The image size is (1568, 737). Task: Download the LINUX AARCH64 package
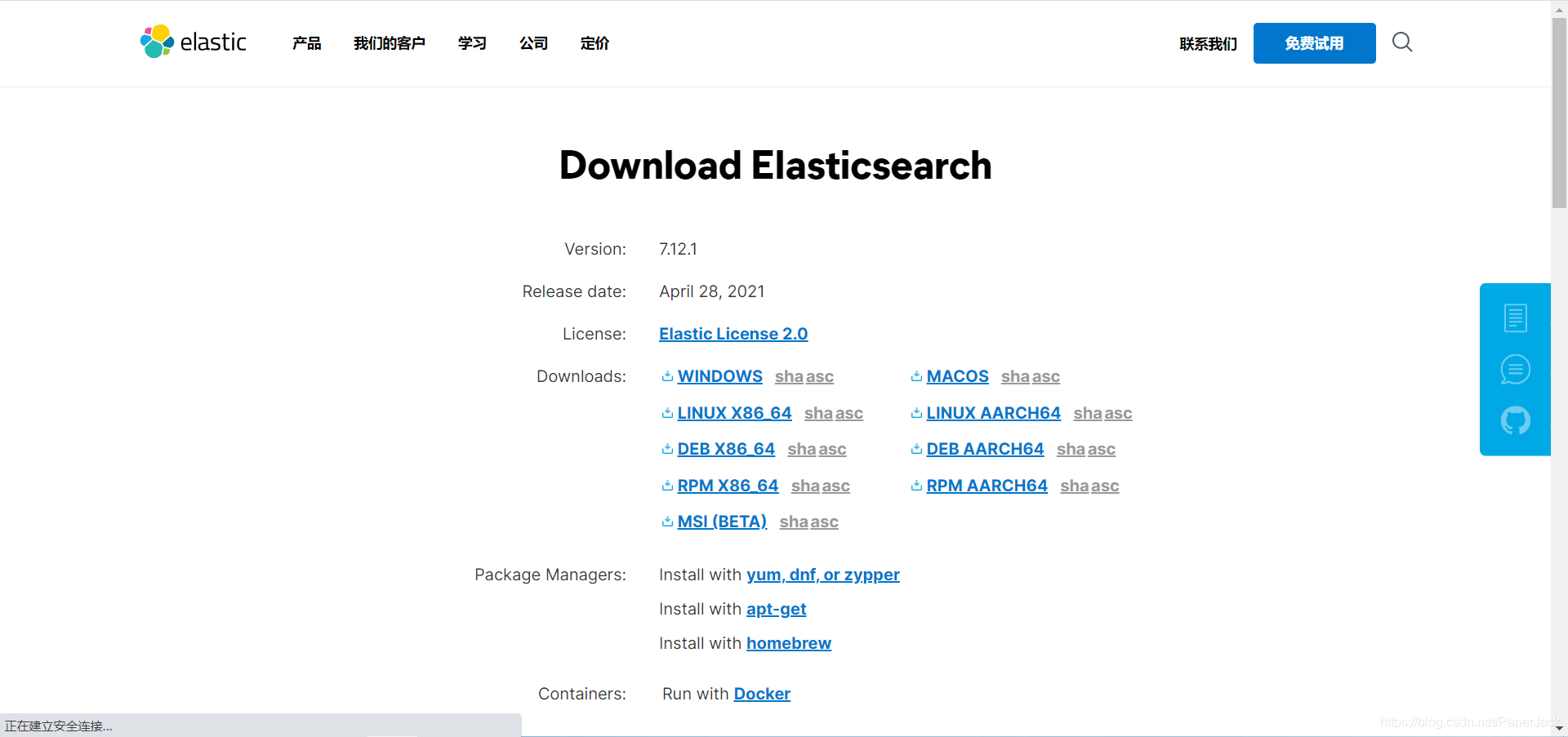pos(993,413)
